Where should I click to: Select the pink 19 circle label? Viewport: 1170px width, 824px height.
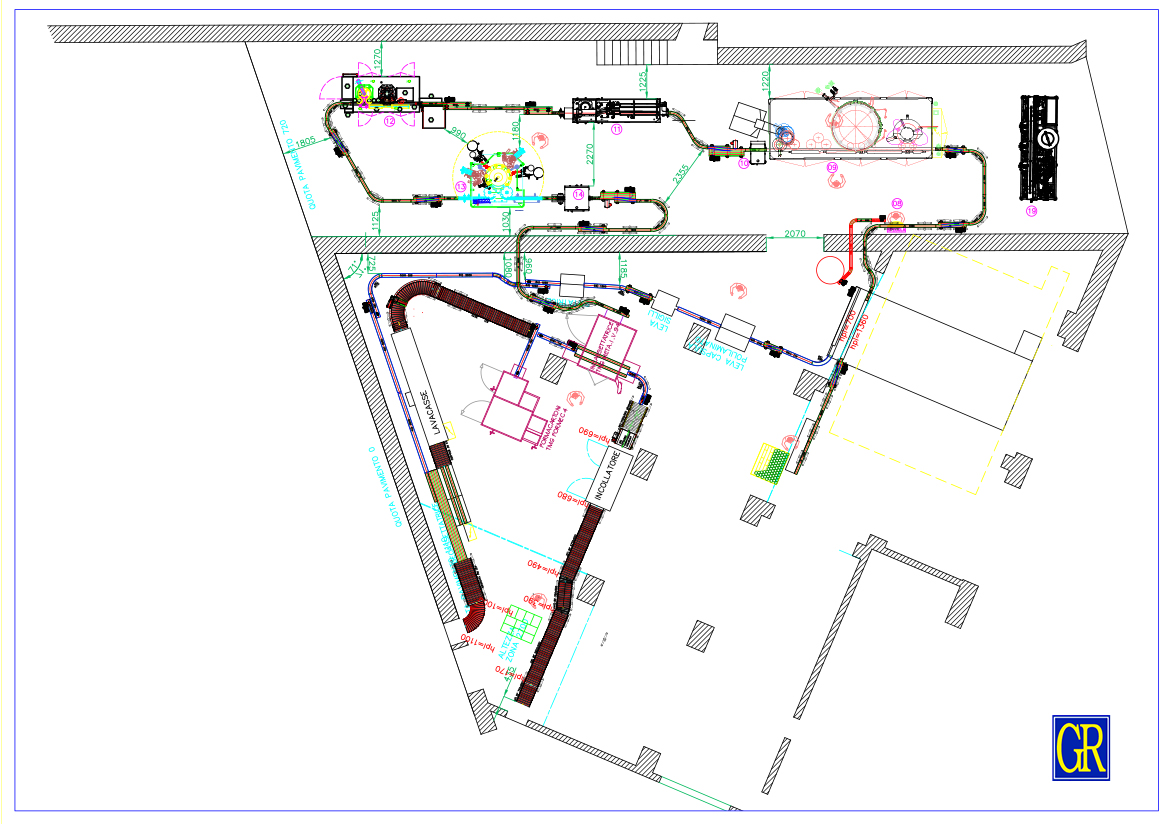point(1031,211)
